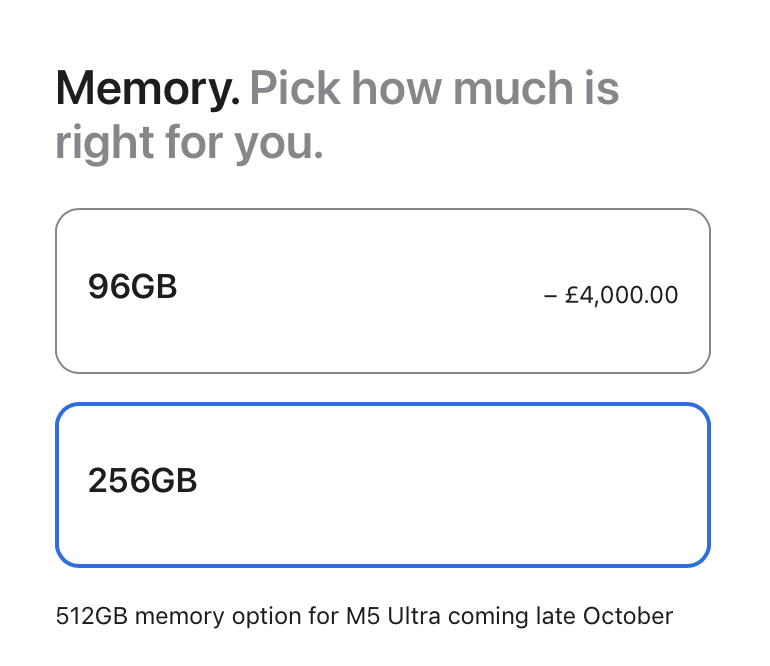
Task: Click the 'right for you.' heading line
Action: click(190, 143)
